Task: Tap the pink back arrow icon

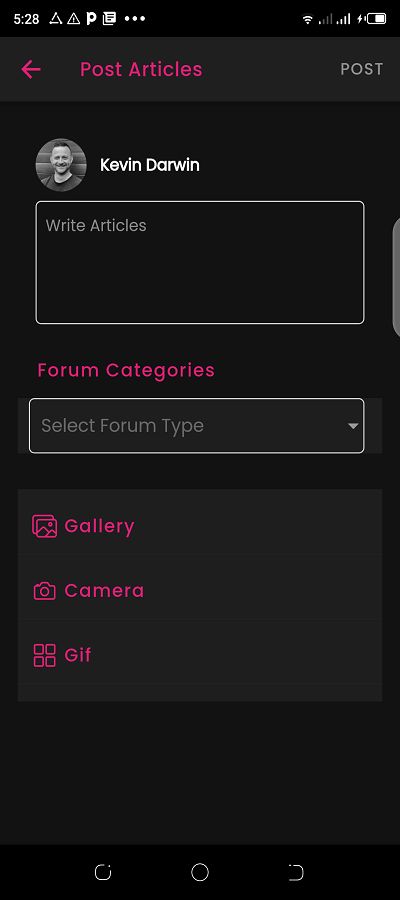Action: click(31, 69)
